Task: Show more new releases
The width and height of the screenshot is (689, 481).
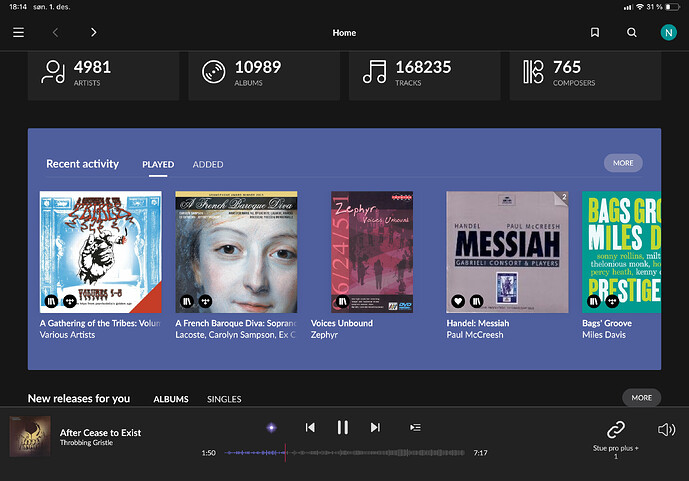Action: pos(642,398)
